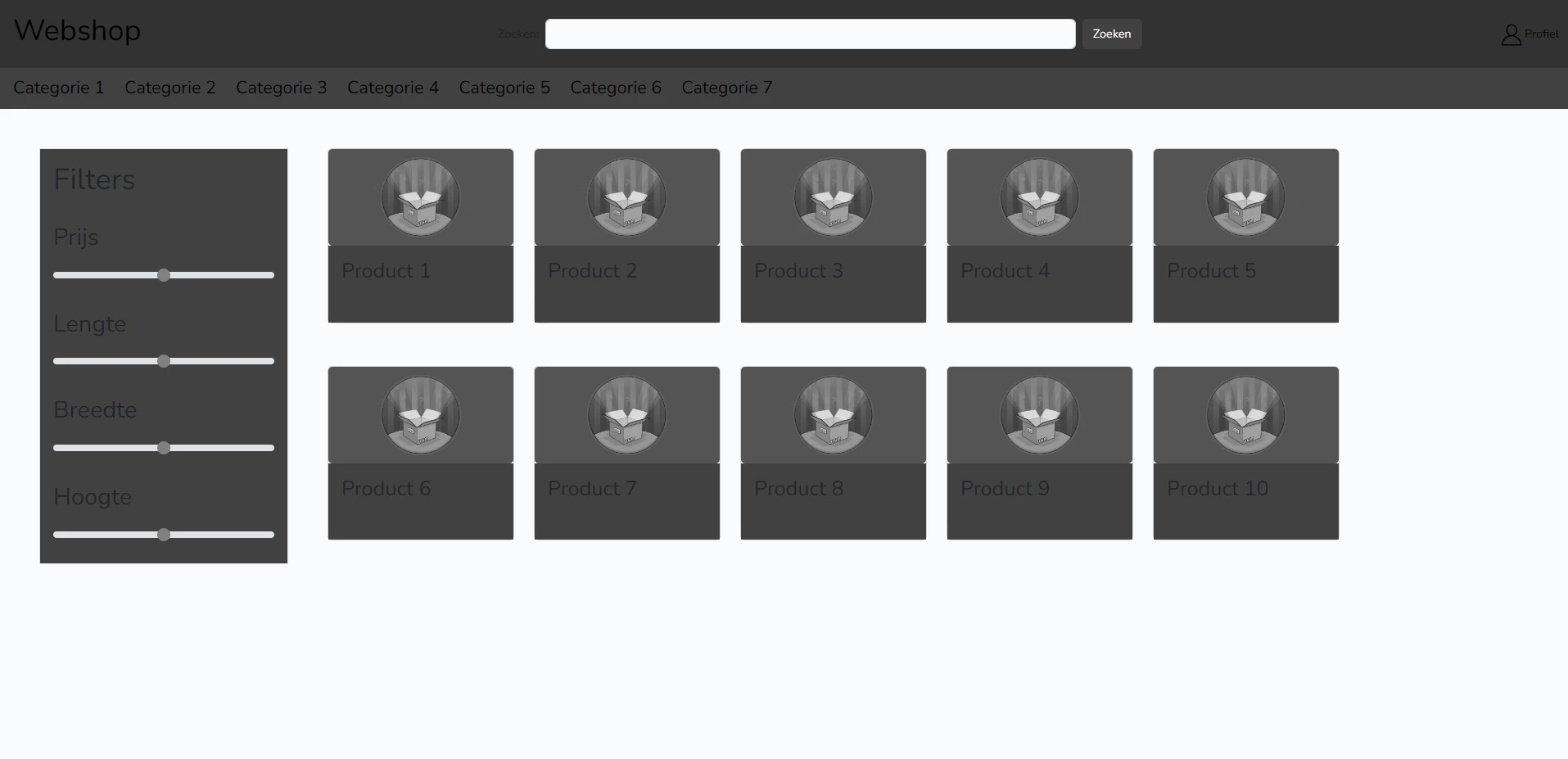
Task: Select the Product 6 thumbnail
Action: (420, 415)
